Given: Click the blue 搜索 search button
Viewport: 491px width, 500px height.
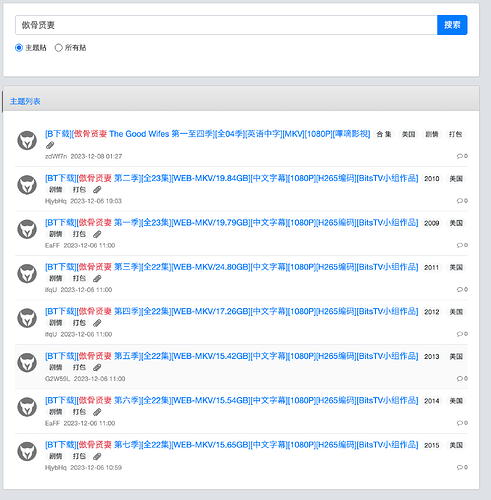Looking at the screenshot, I should (x=452, y=25).
